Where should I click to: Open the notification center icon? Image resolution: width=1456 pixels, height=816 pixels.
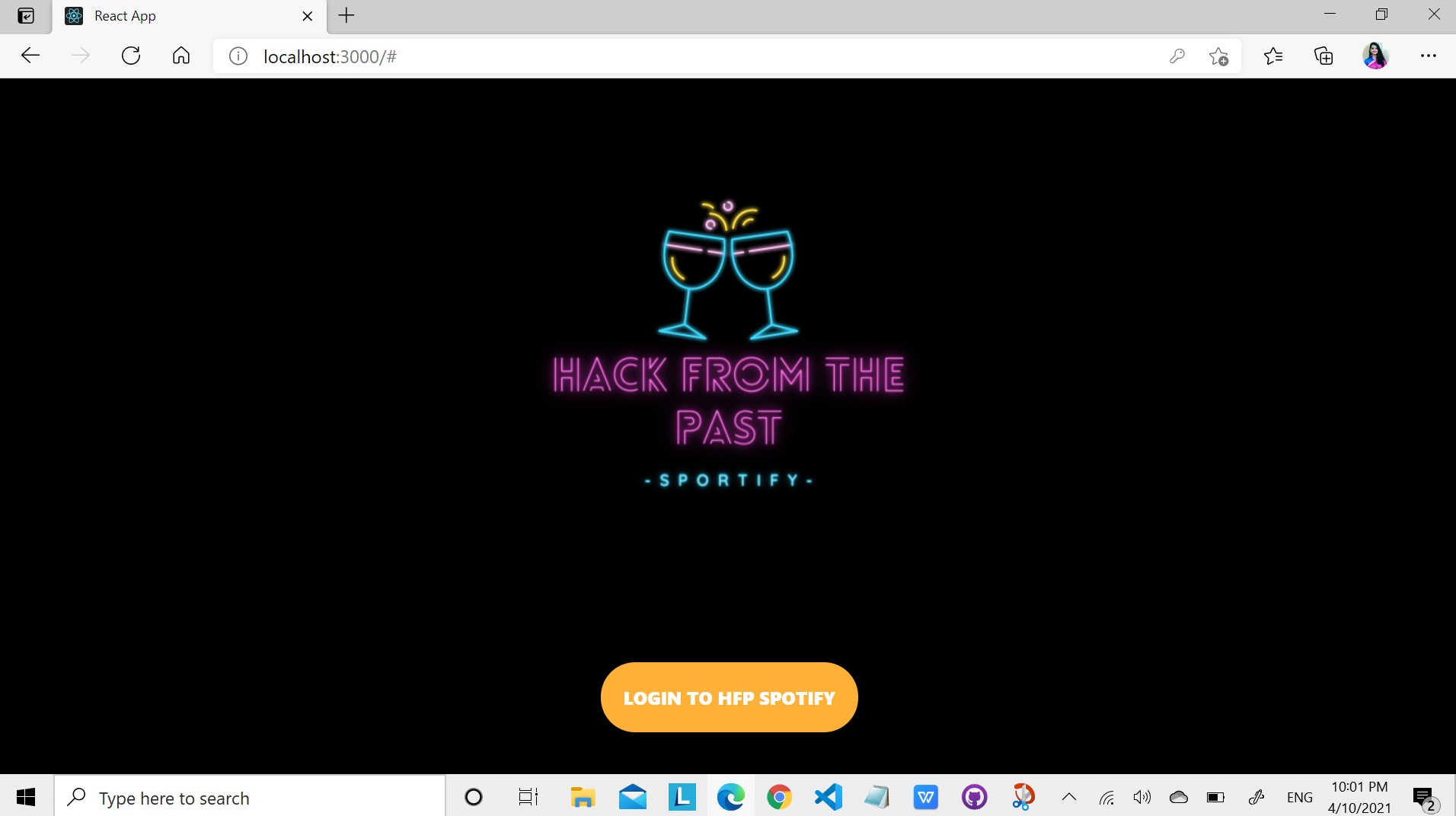tap(1424, 798)
